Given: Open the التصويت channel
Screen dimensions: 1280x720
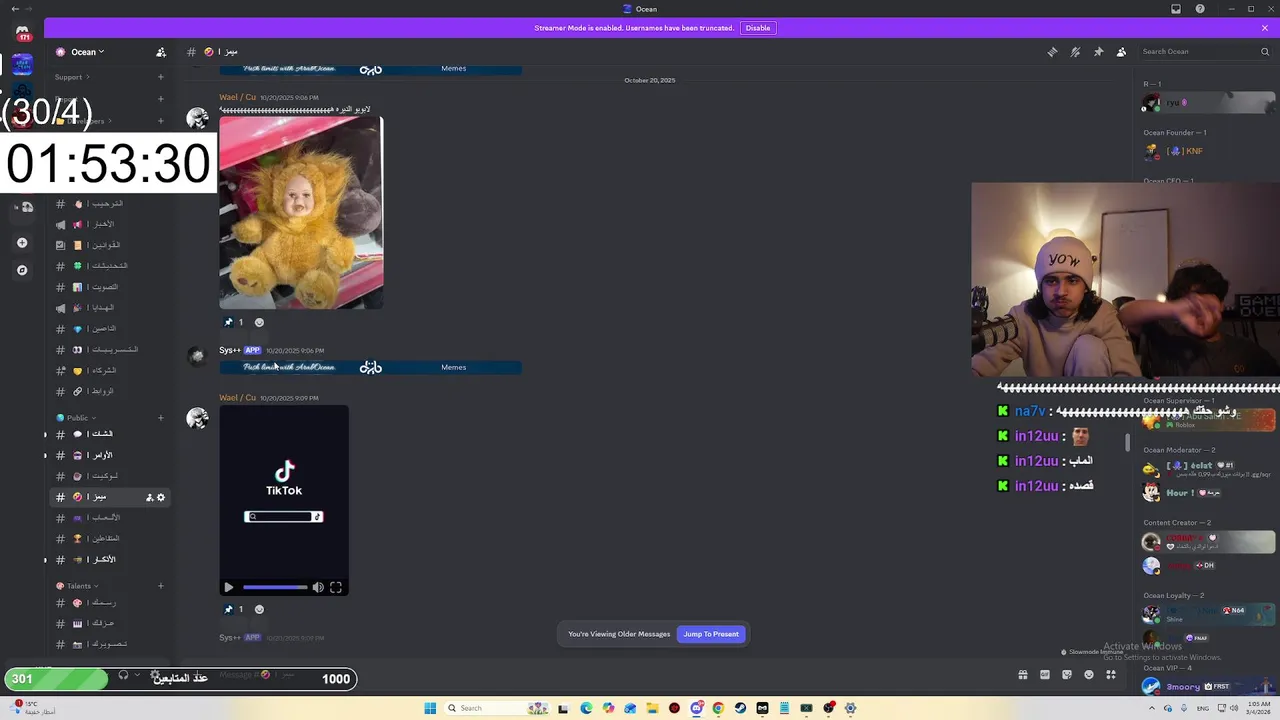Looking at the screenshot, I should click(110, 287).
